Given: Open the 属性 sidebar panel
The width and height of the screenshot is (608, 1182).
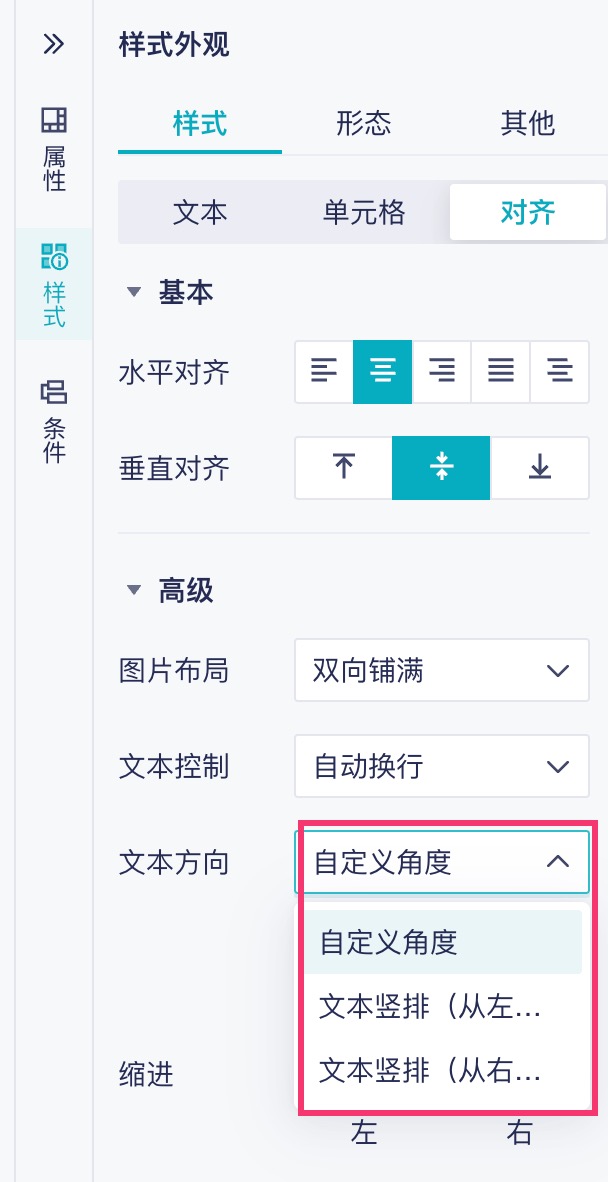Looking at the screenshot, I should click(54, 149).
